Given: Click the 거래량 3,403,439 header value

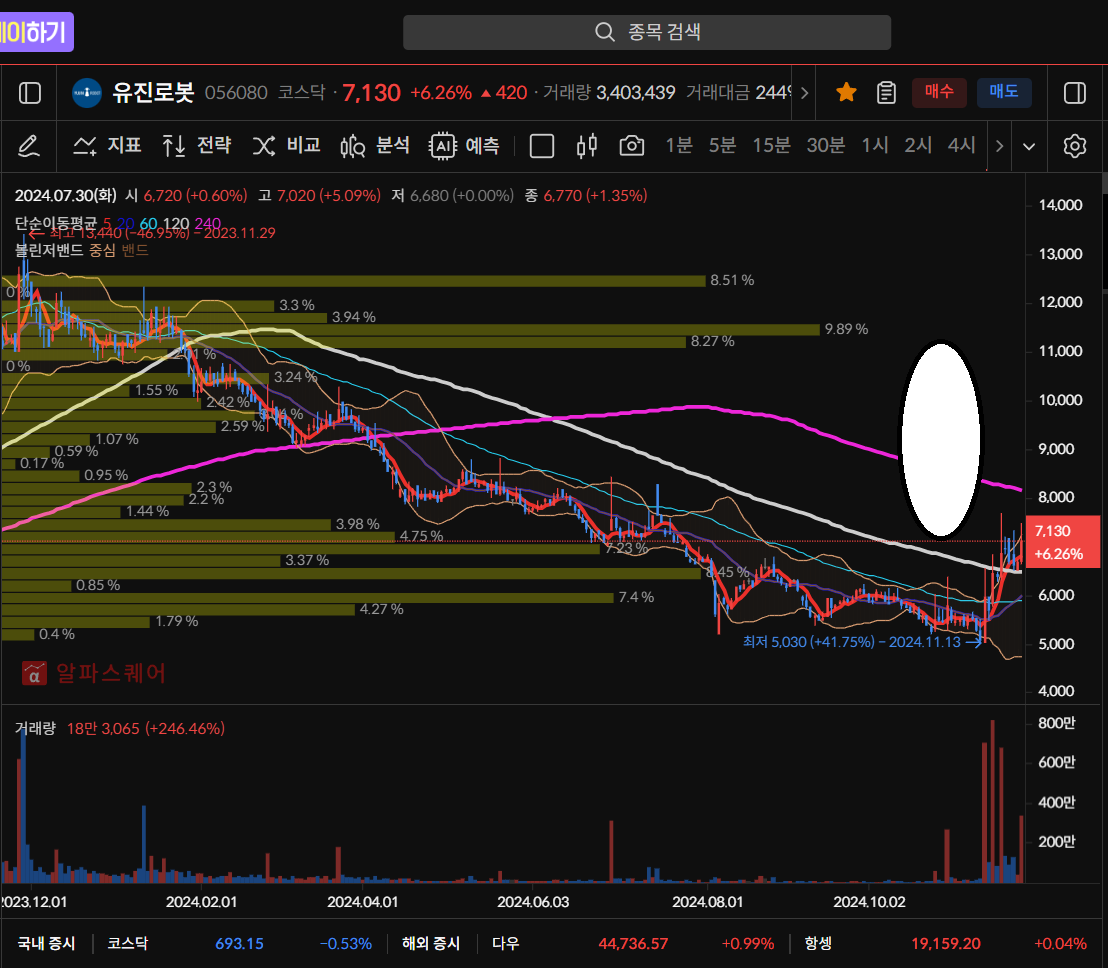Looking at the screenshot, I should pyautogui.click(x=609, y=93).
